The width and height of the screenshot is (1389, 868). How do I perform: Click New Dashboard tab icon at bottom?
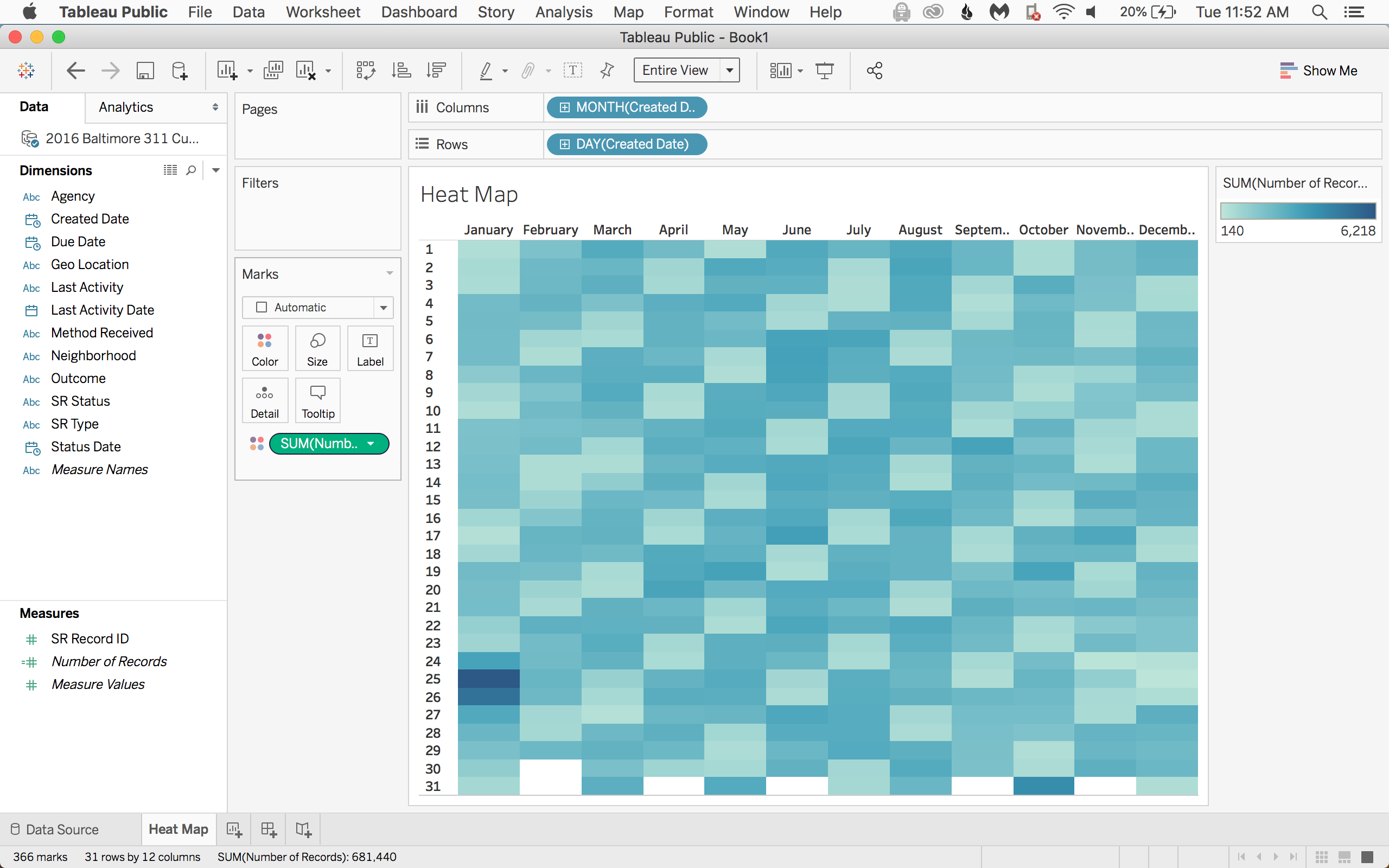(x=269, y=829)
